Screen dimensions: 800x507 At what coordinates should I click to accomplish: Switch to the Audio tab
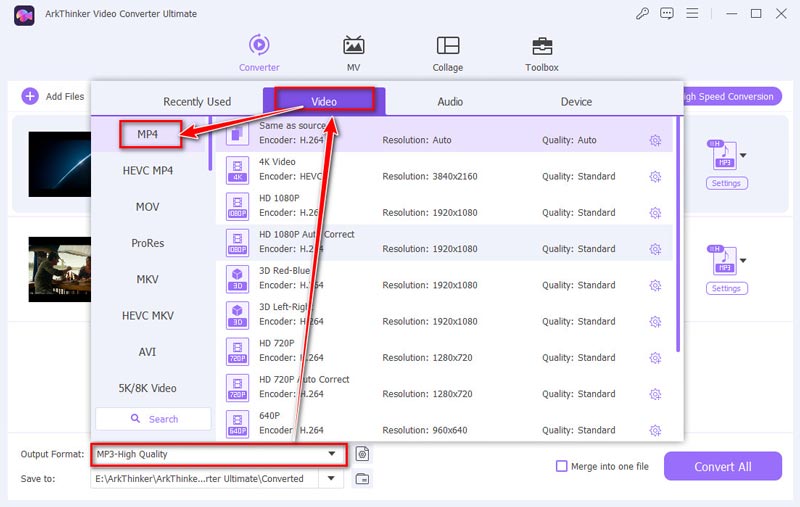click(x=450, y=102)
